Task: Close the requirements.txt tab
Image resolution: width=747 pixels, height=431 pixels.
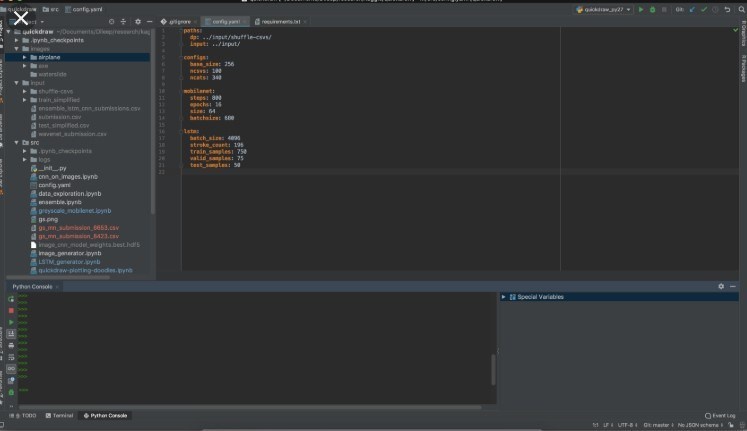Action: 305,22
